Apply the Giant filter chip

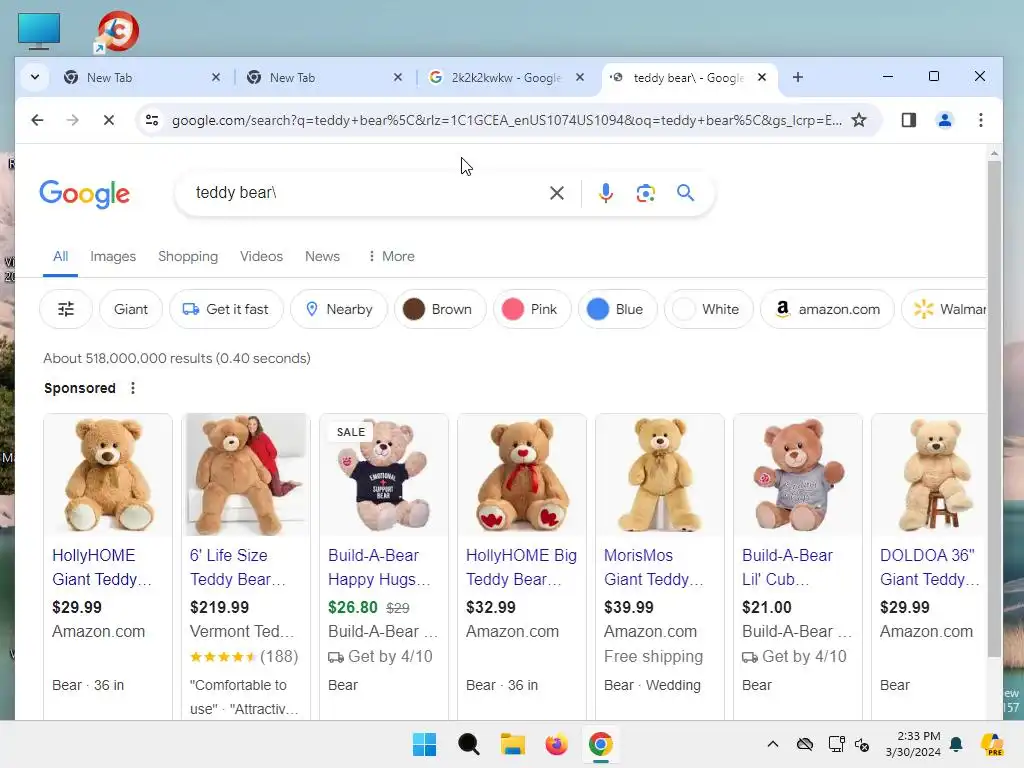(x=131, y=309)
